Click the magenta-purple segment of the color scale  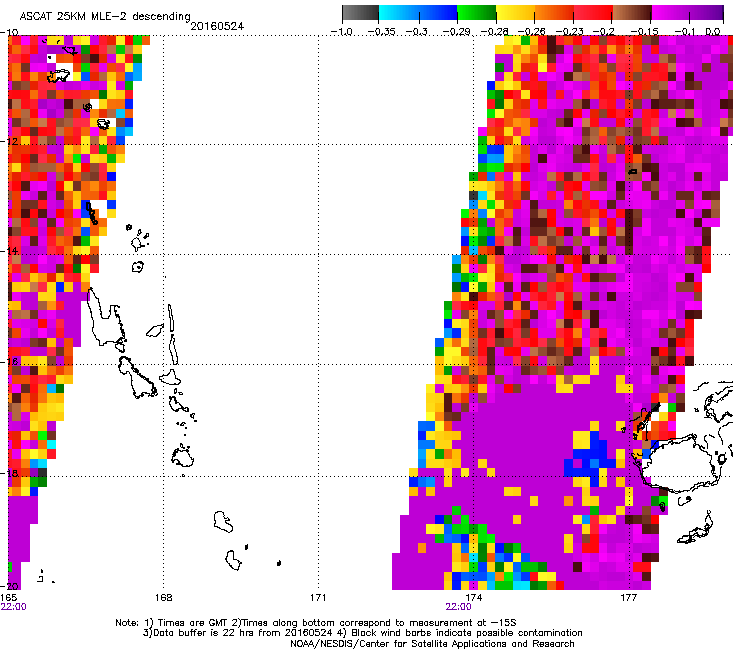[x=688, y=13]
